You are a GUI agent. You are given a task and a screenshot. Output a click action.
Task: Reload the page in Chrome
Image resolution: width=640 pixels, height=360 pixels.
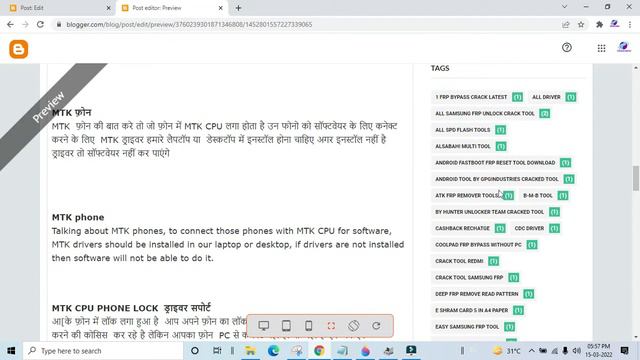pyautogui.click(x=40, y=24)
